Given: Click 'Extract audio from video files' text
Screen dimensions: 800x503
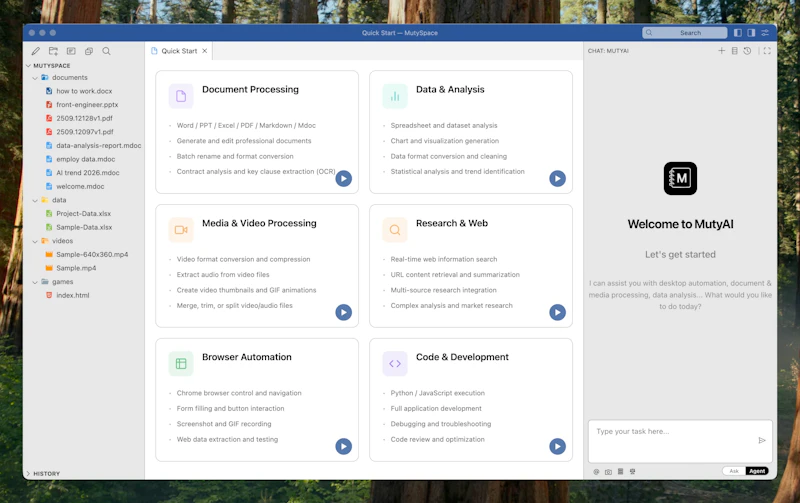Looking at the screenshot, I should [x=223, y=274].
